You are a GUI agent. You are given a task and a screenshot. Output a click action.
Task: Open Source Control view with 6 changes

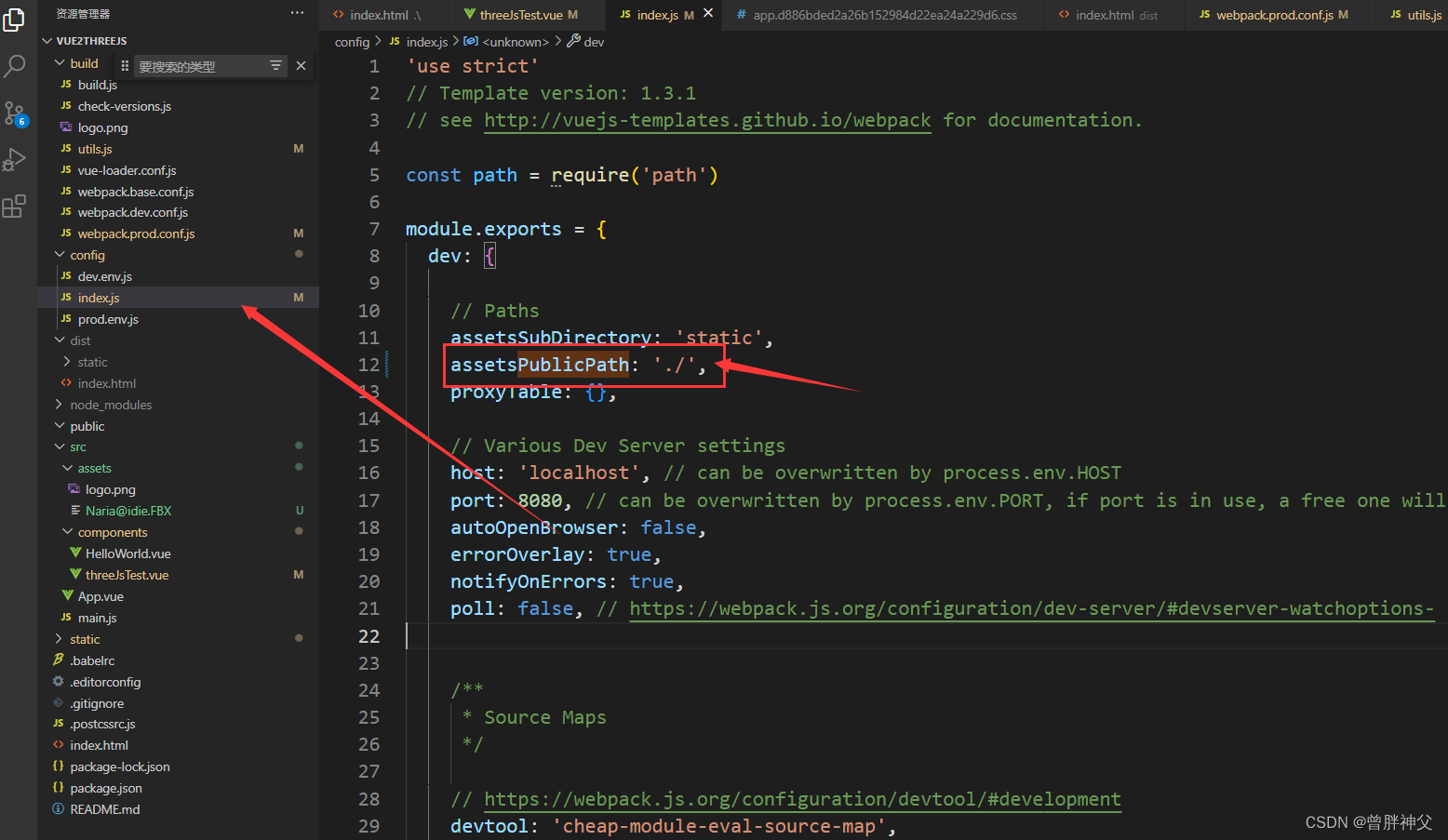click(14, 114)
